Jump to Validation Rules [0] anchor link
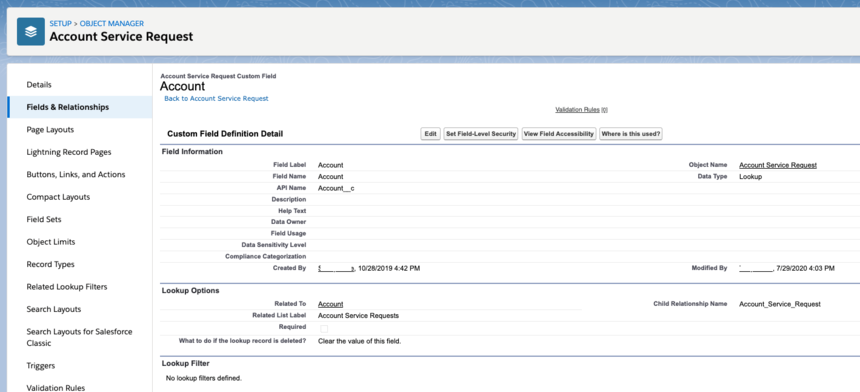860x392 pixels. (x=581, y=110)
